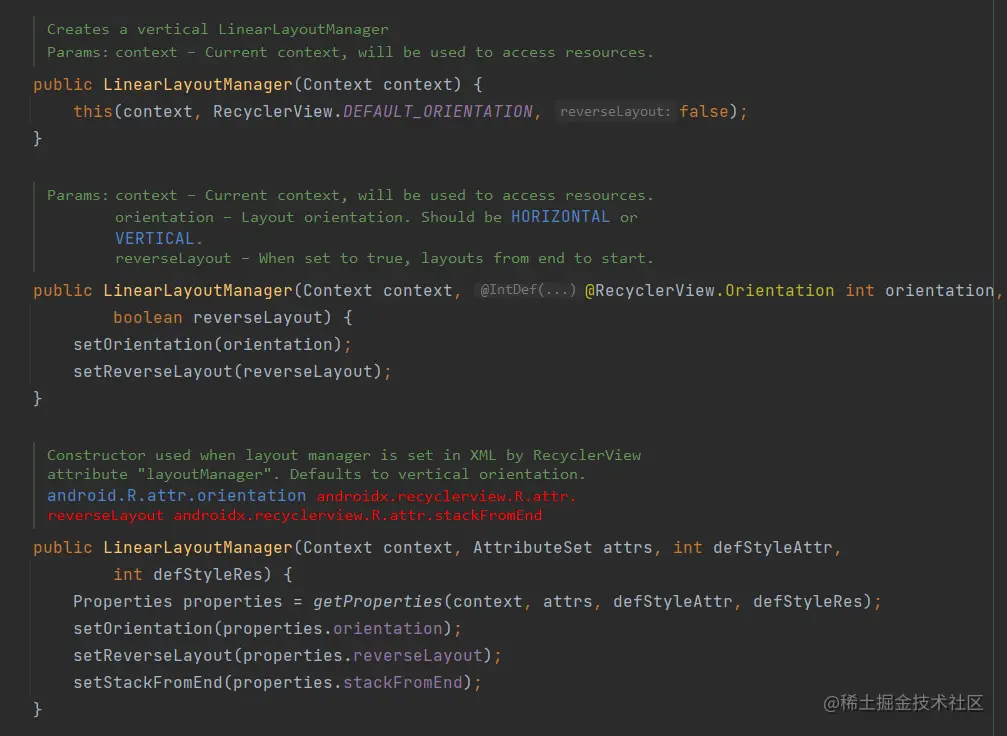Click the red reverseLayout doc reference

point(105,515)
